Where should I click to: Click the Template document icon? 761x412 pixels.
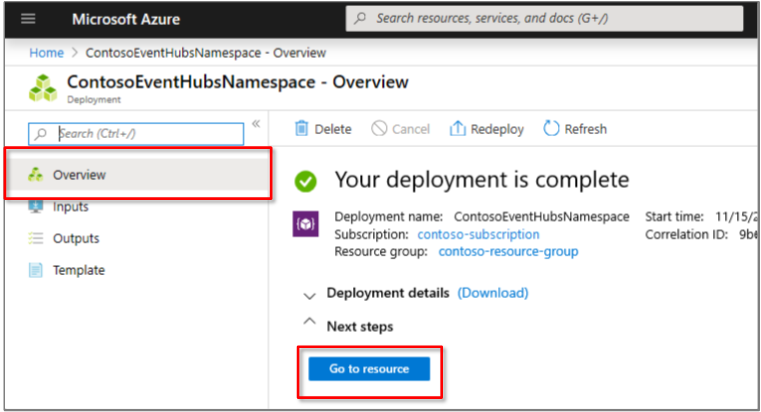pos(35,270)
